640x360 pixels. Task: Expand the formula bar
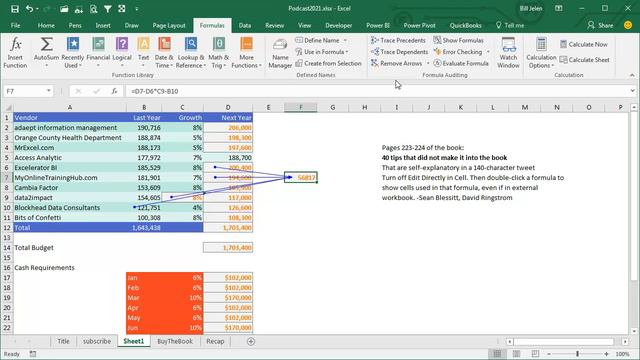(632, 91)
